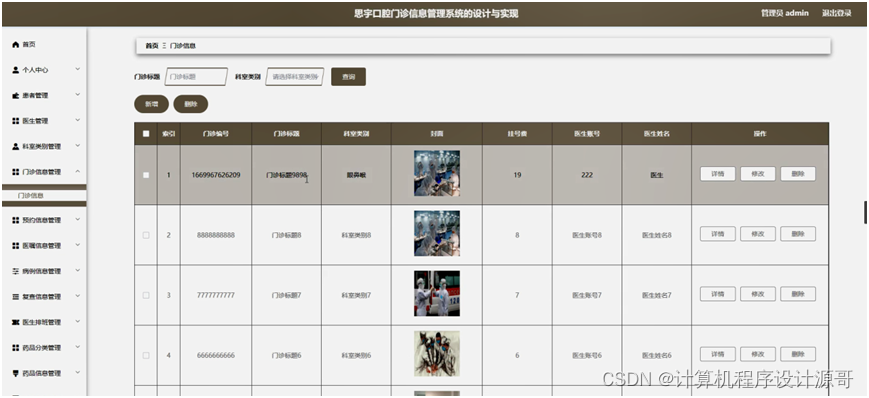Click 修改 for row 门诊标题7
This screenshot has height=398, width=869.
click(758, 294)
